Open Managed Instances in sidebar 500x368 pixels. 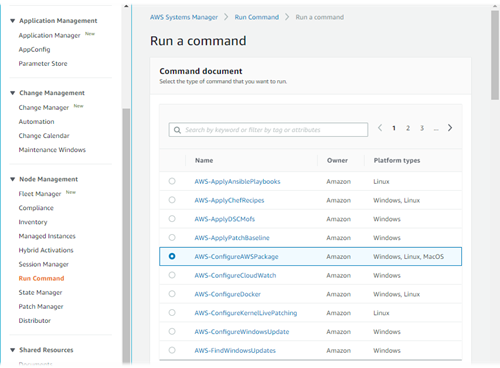[47, 236]
